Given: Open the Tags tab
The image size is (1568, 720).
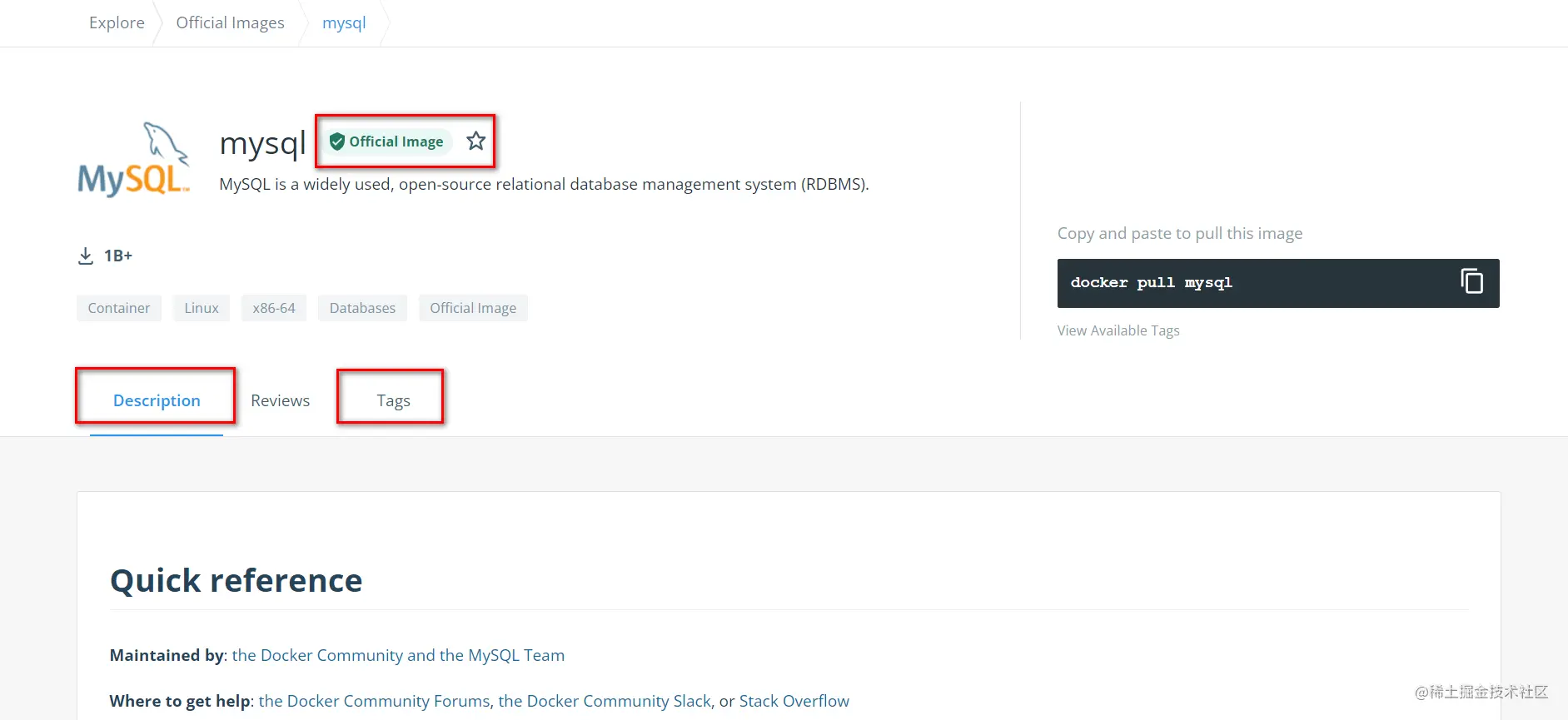Looking at the screenshot, I should [393, 400].
